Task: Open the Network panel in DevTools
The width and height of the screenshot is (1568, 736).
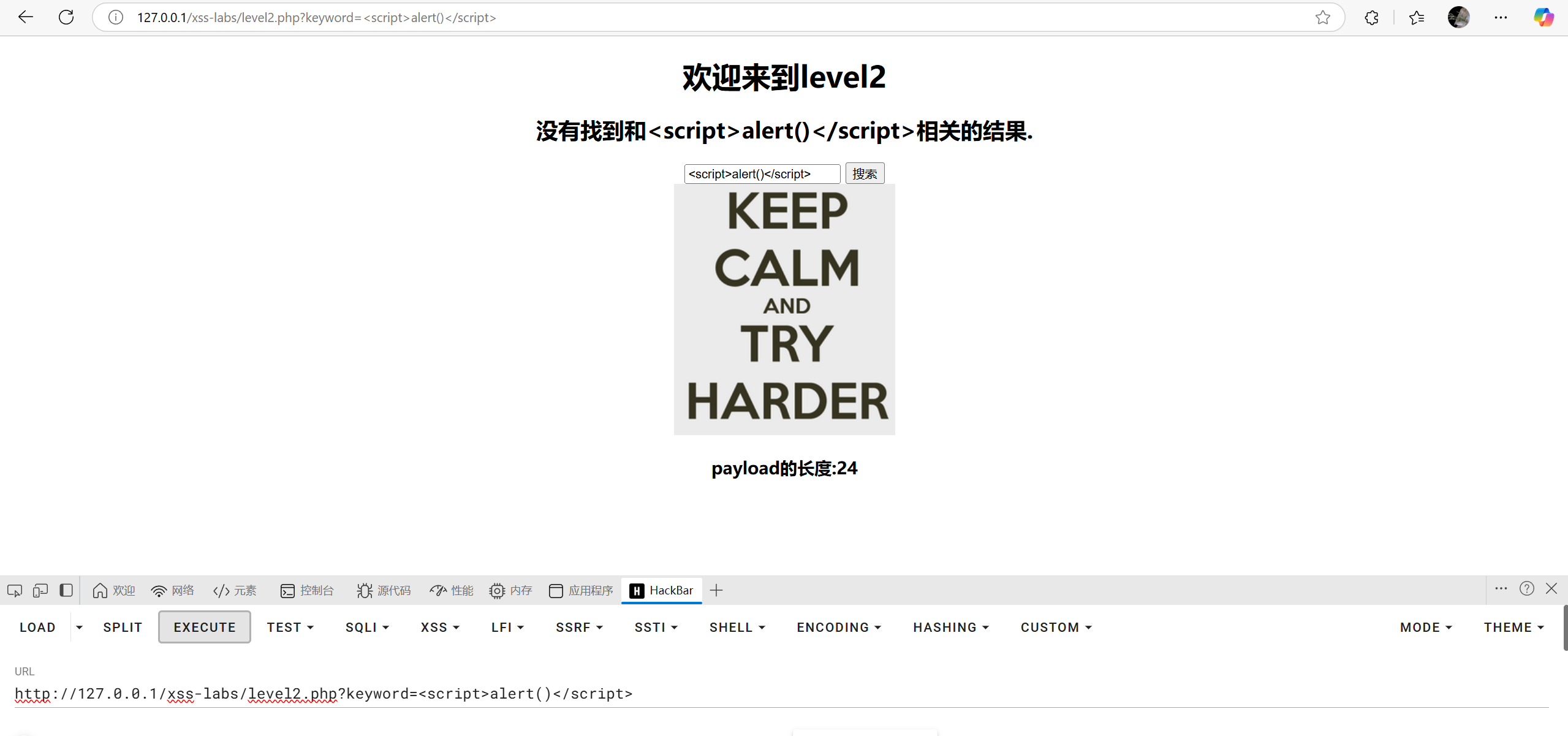Action: point(172,590)
